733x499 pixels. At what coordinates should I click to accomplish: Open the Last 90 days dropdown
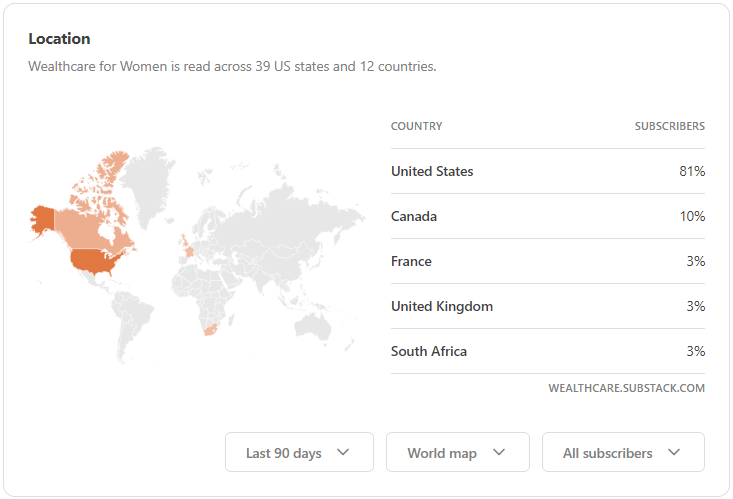pos(299,452)
